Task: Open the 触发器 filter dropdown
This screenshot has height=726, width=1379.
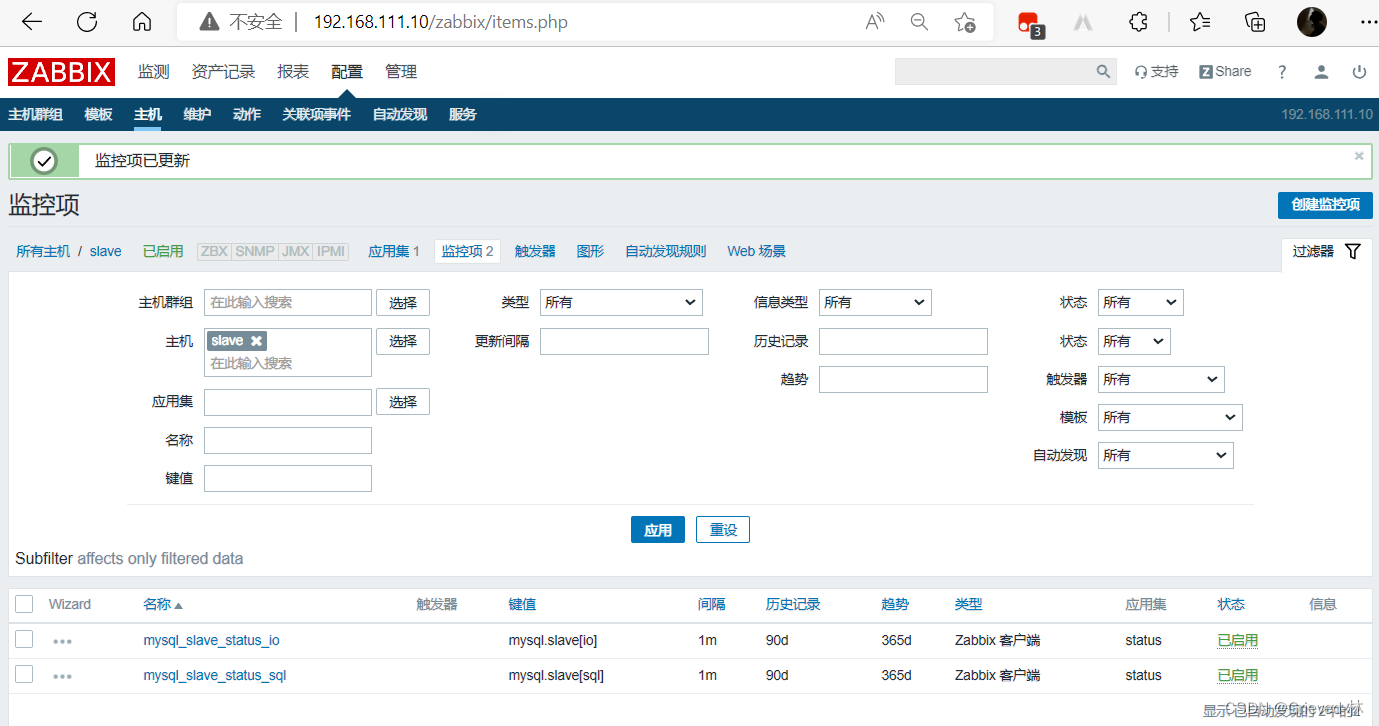Action: point(1161,379)
